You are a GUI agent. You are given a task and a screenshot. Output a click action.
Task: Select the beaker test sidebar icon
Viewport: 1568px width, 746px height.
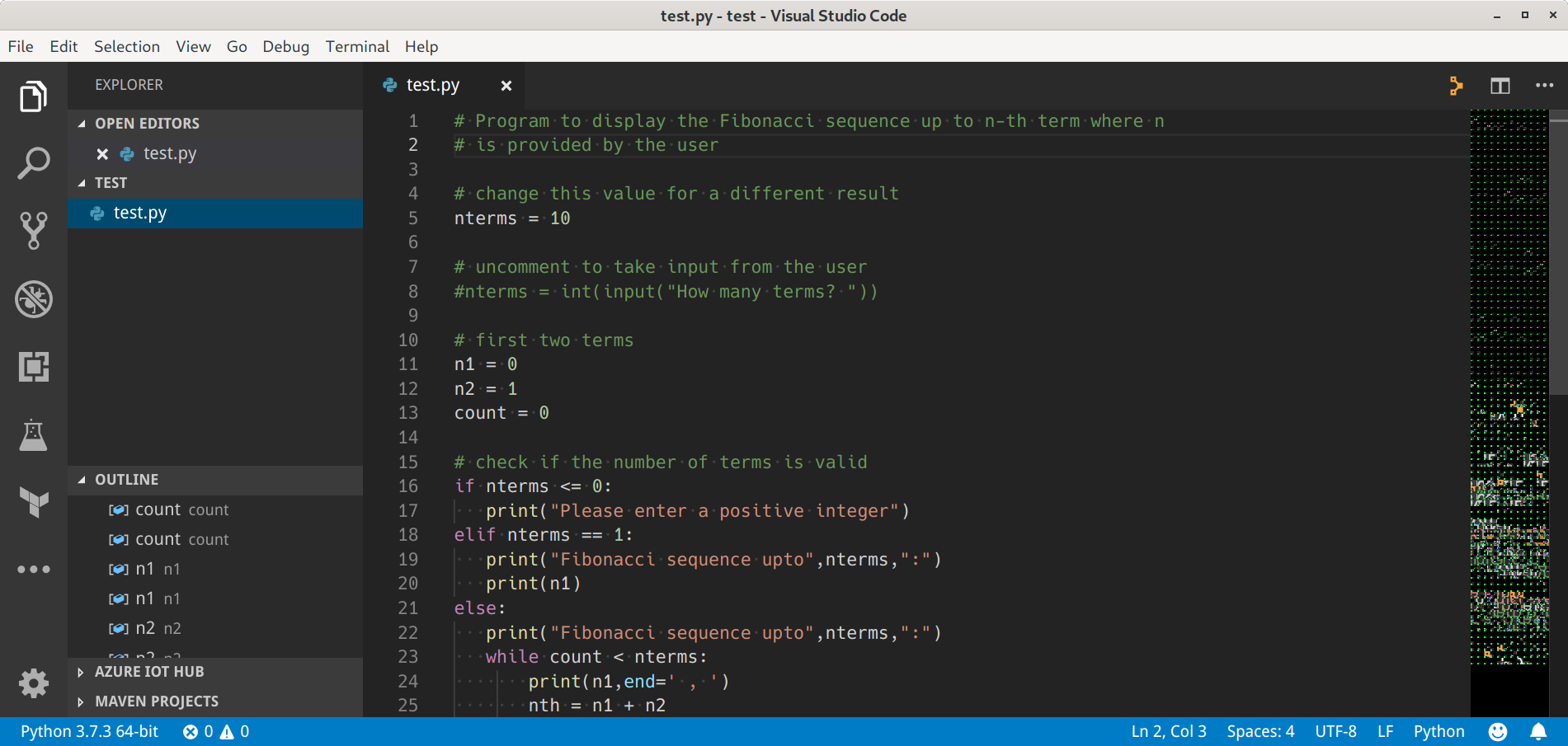tap(33, 435)
